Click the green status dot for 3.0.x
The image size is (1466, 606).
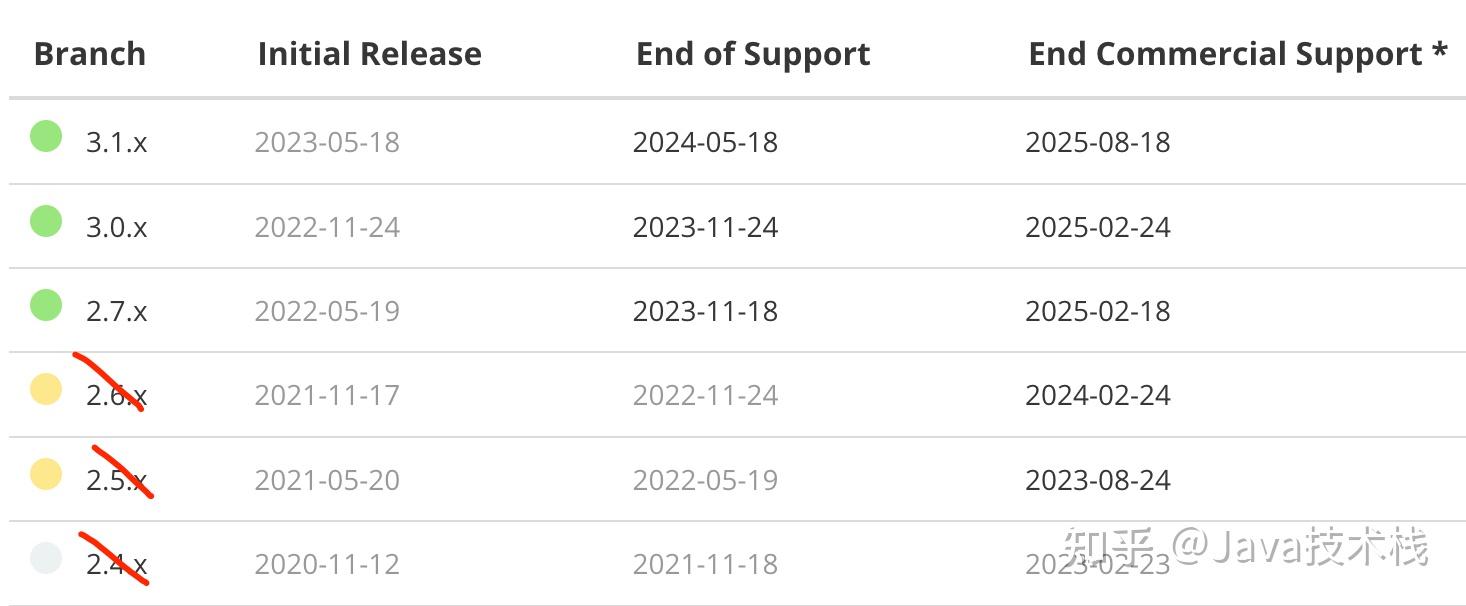(x=46, y=221)
